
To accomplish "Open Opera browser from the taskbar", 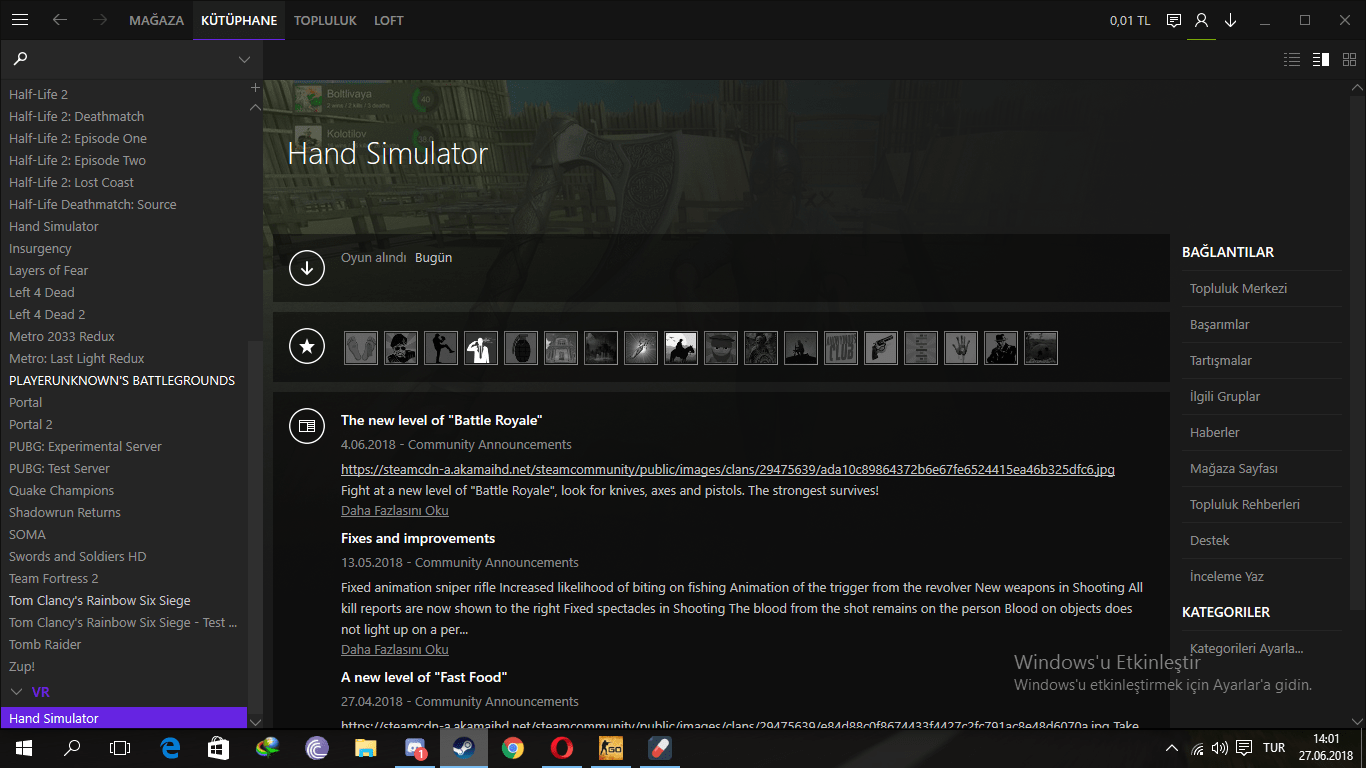I will coord(561,747).
